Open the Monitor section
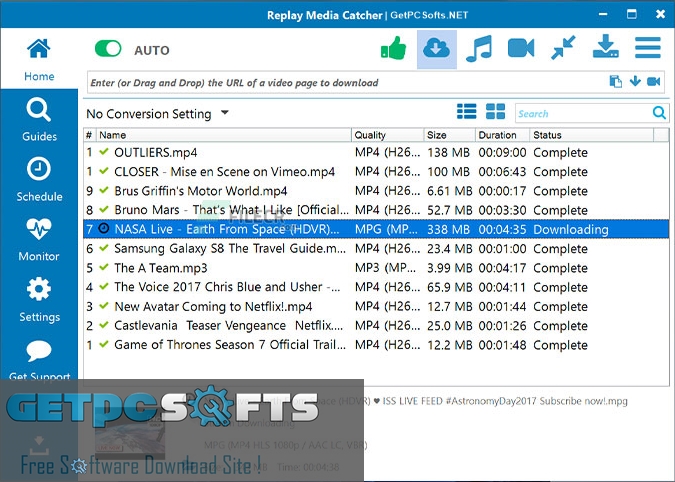 (39, 240)
